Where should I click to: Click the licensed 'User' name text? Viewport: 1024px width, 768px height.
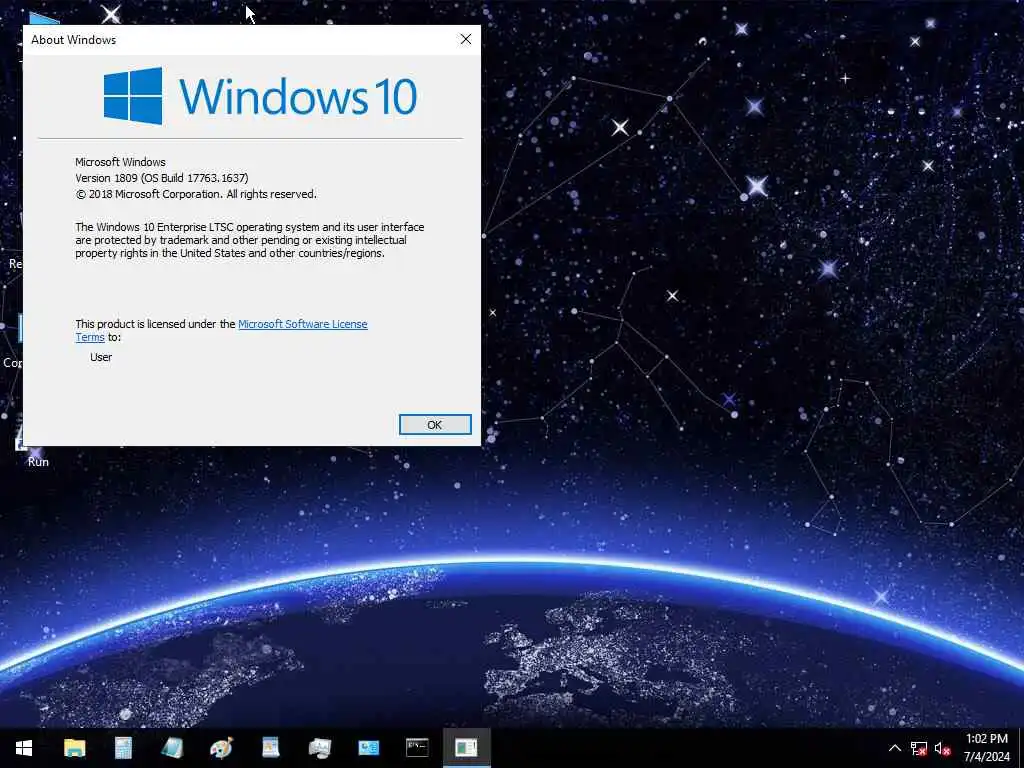pos(101,357)
